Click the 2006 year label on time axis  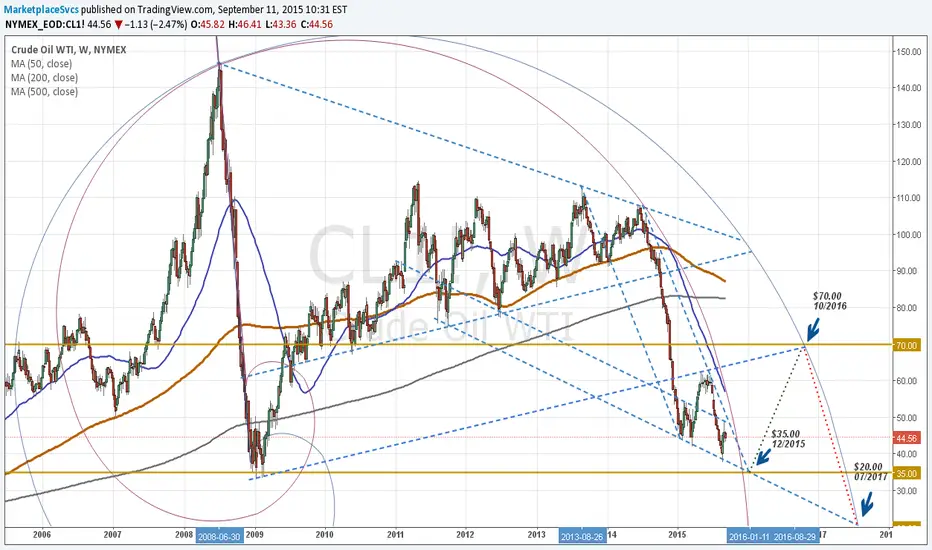click(42, 535)
